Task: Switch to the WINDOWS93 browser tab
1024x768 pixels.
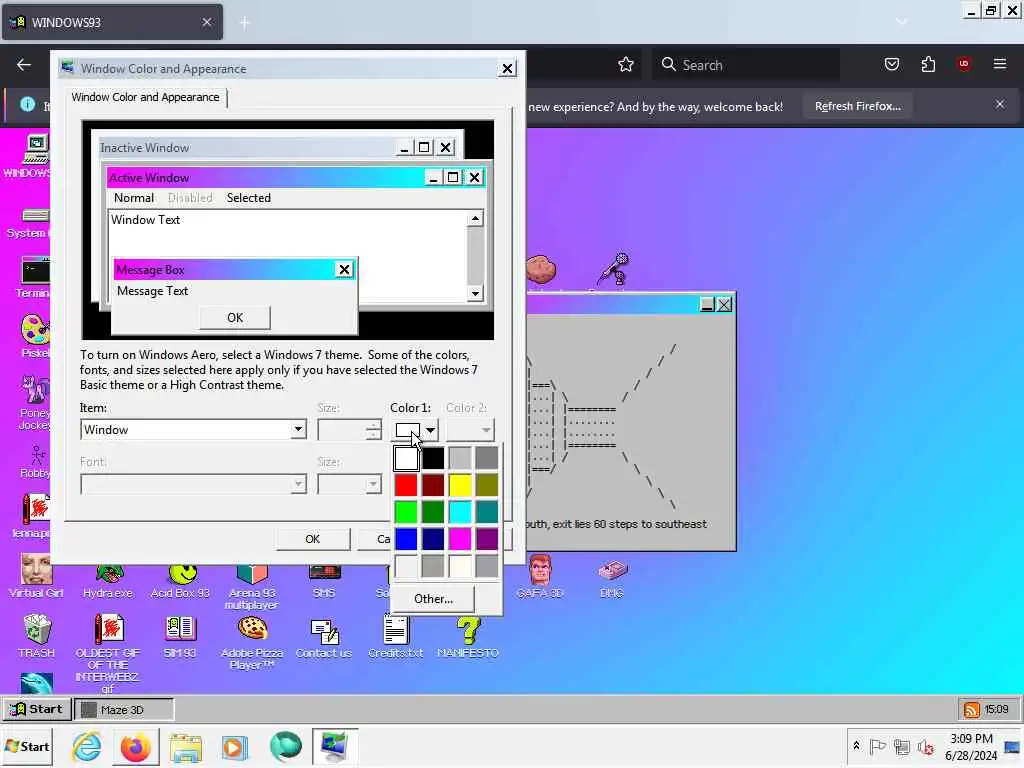Action: [112, 22]
